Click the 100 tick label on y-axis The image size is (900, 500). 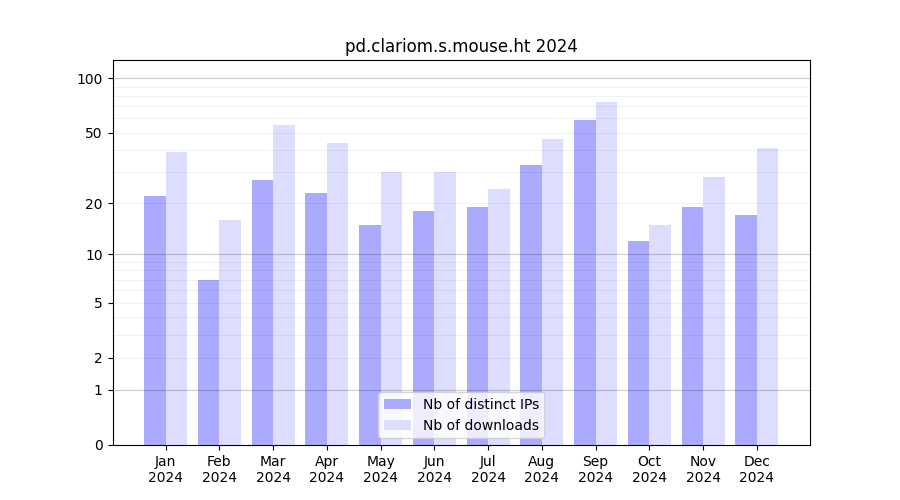(x=91, y=79)
